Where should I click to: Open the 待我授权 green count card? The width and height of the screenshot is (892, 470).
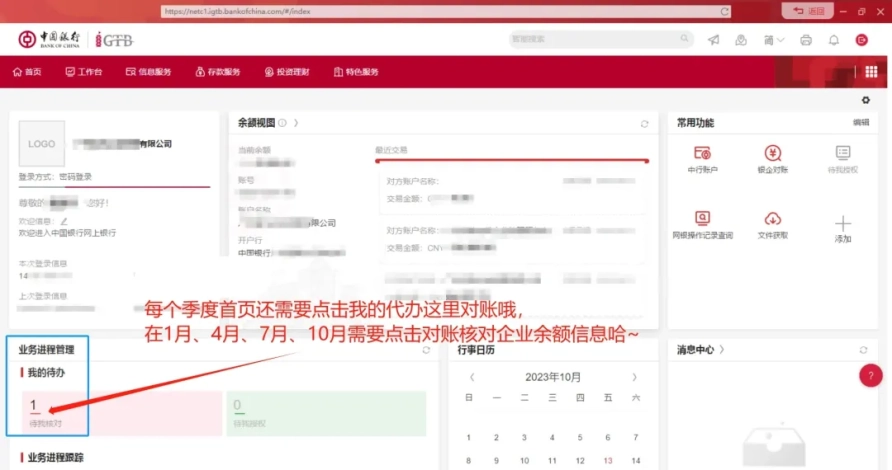326,414
